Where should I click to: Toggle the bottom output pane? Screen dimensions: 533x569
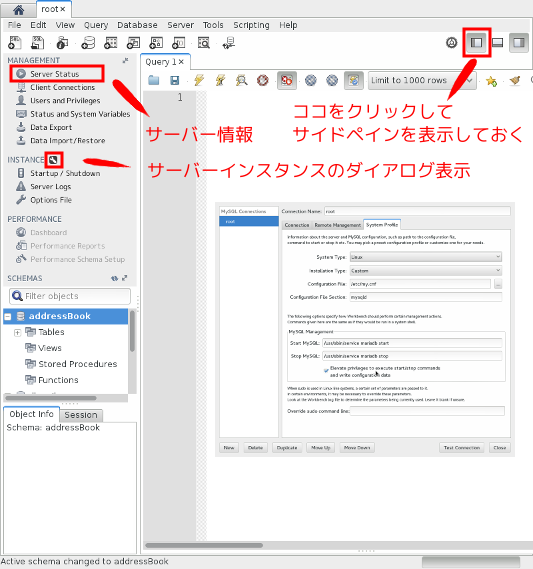tap(497, 43)
